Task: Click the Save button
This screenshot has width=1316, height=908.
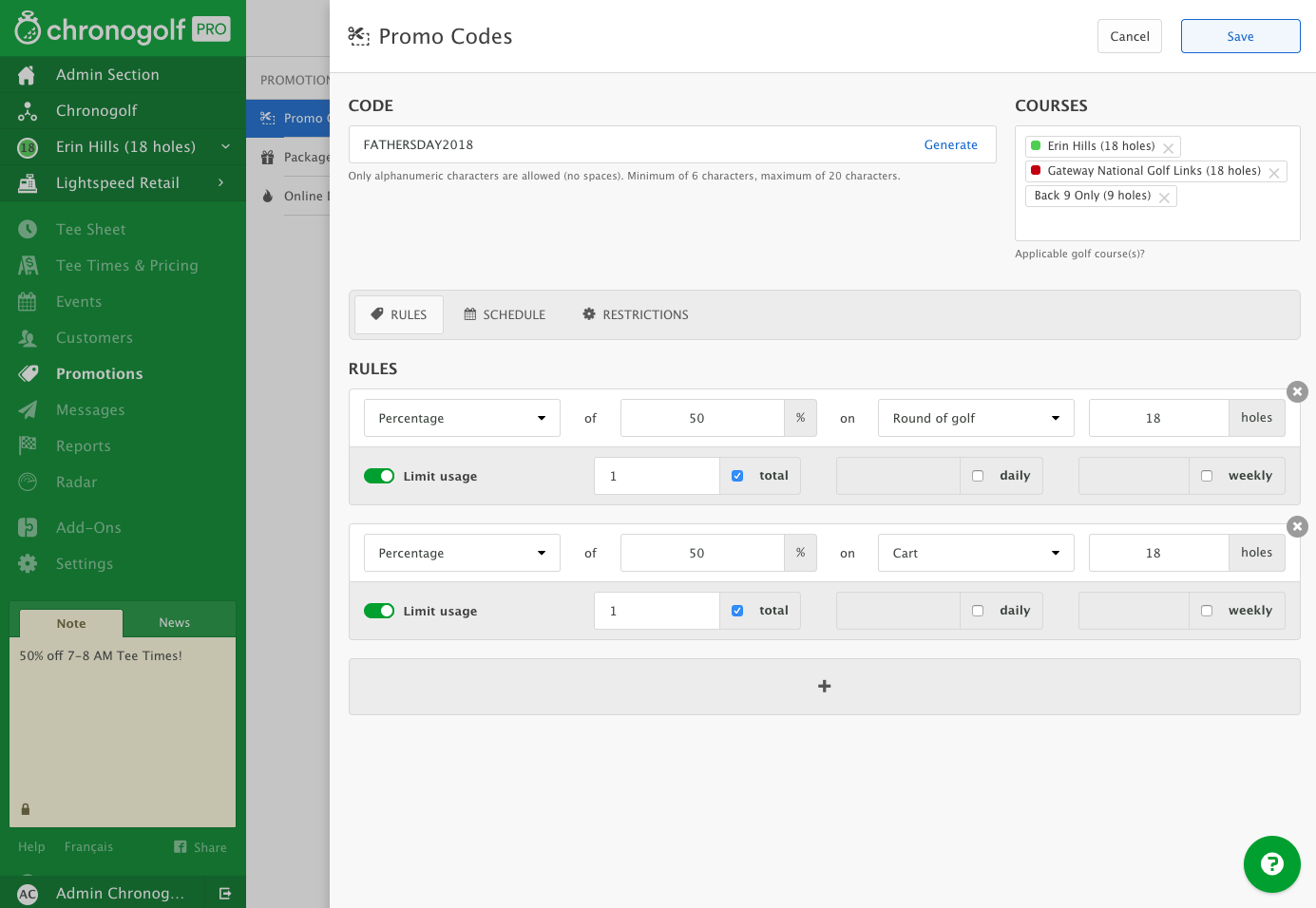Action: [1240, 36]
